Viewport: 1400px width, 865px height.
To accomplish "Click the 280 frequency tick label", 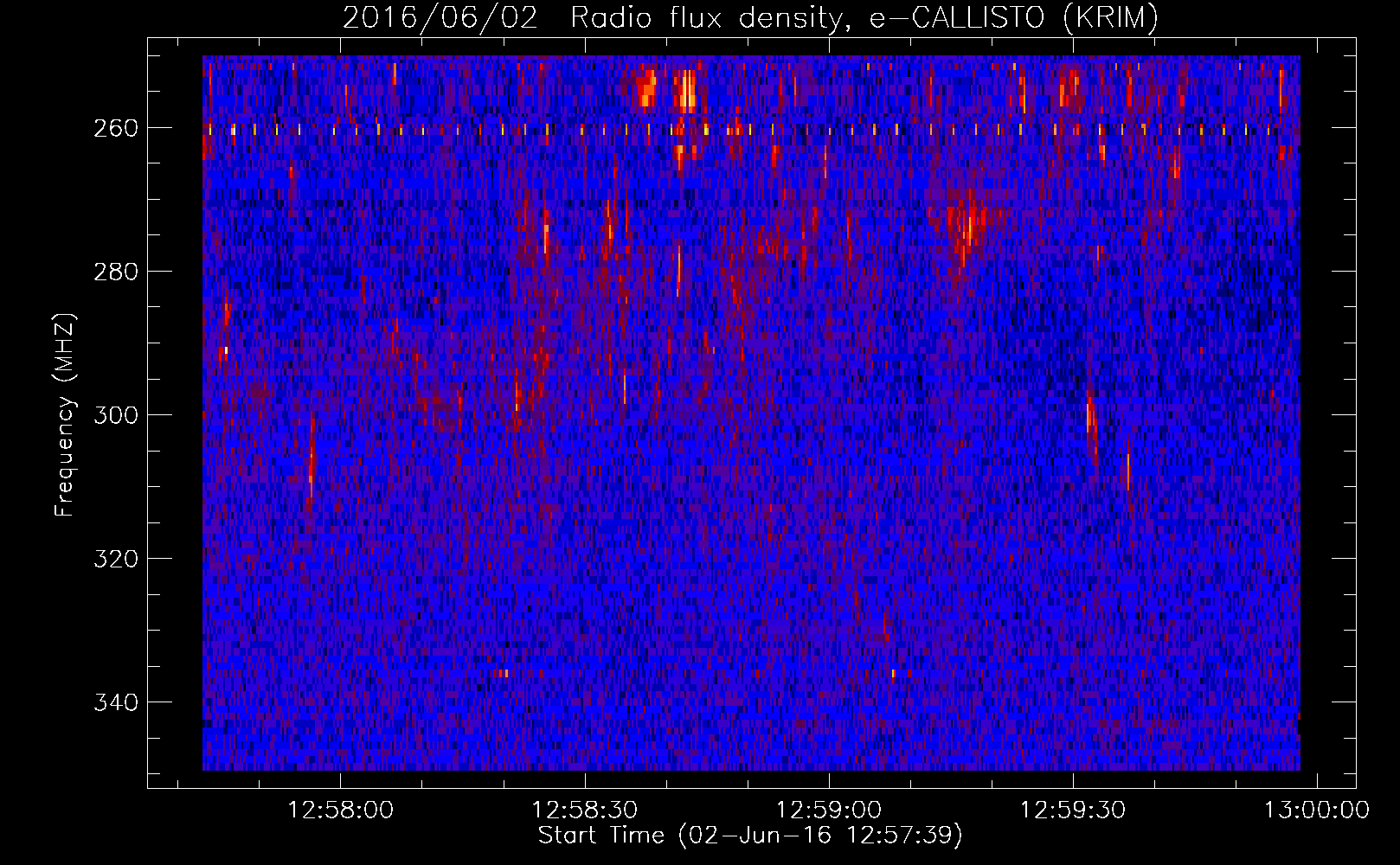I will 115,272.
